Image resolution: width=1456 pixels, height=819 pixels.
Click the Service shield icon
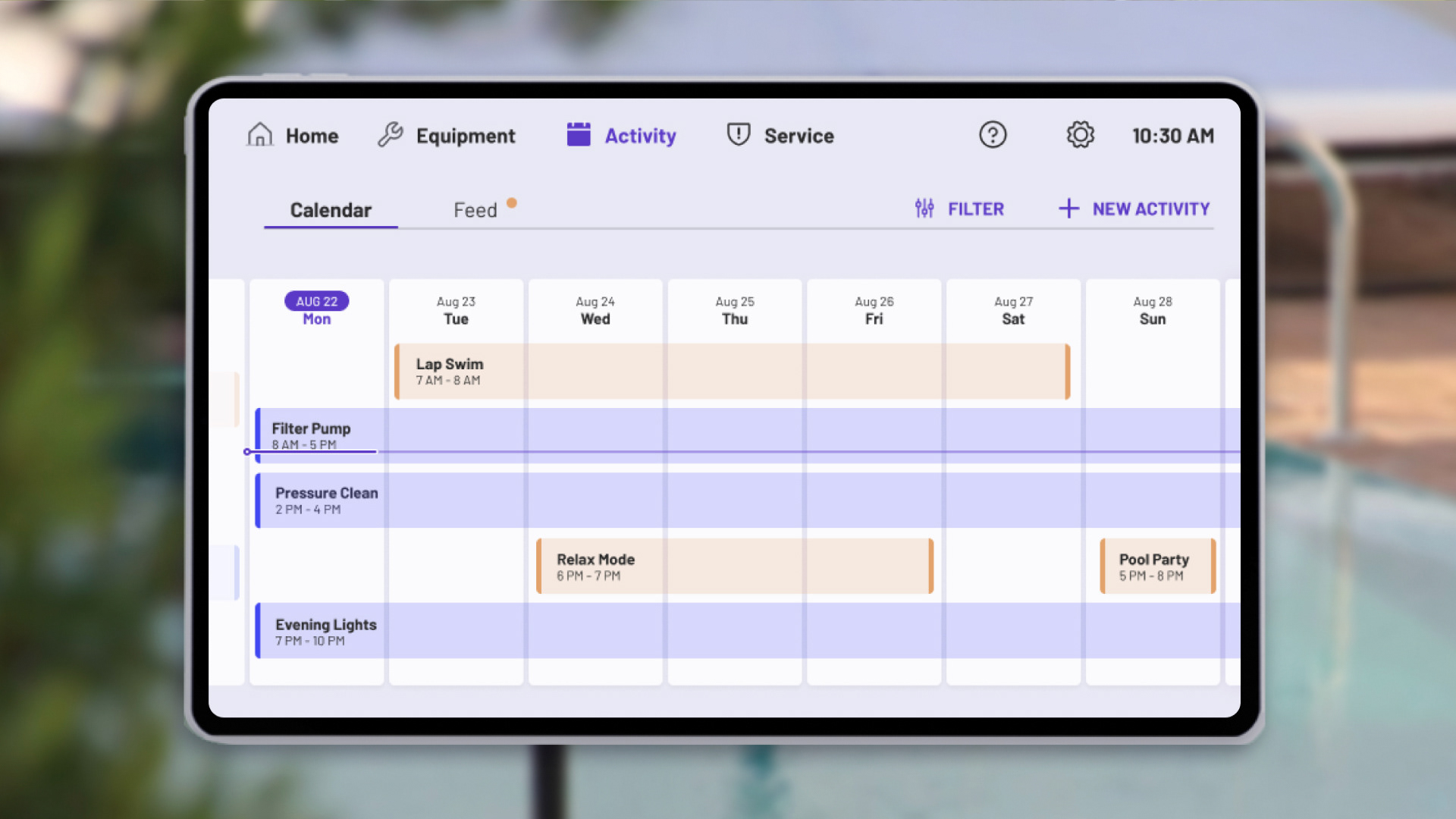(x=738, y=135)
